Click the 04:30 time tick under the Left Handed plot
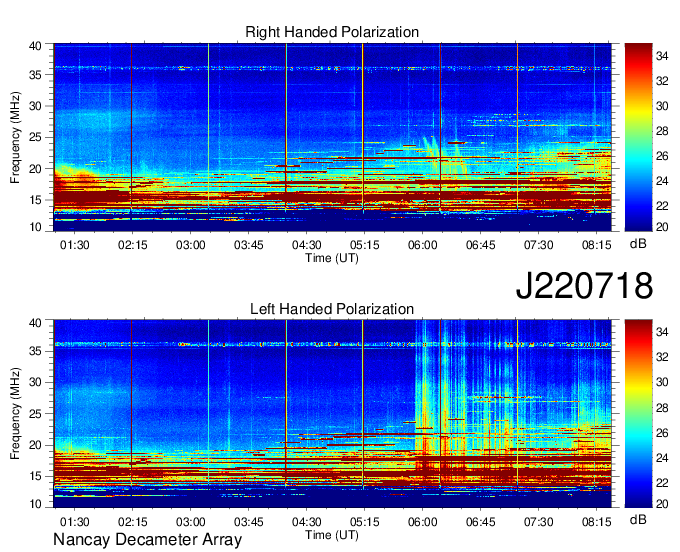Viewport: 680px width, 552px height. 307,522
